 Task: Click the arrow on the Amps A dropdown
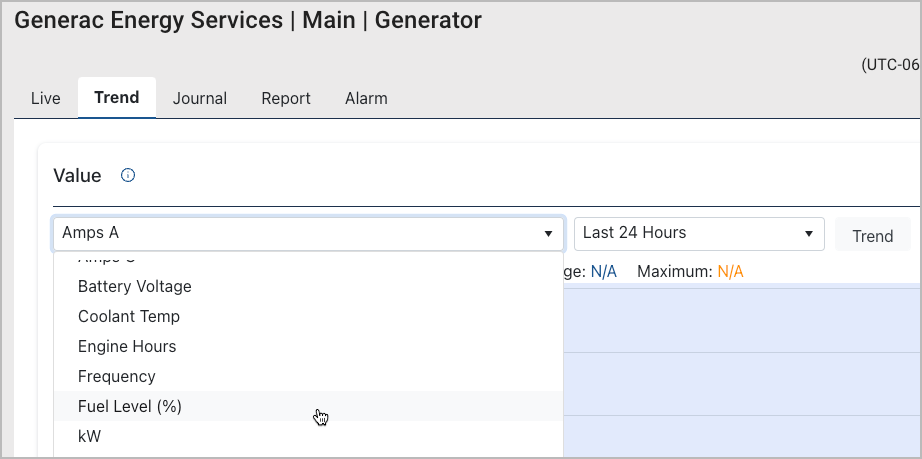click(x=548, y=234)
